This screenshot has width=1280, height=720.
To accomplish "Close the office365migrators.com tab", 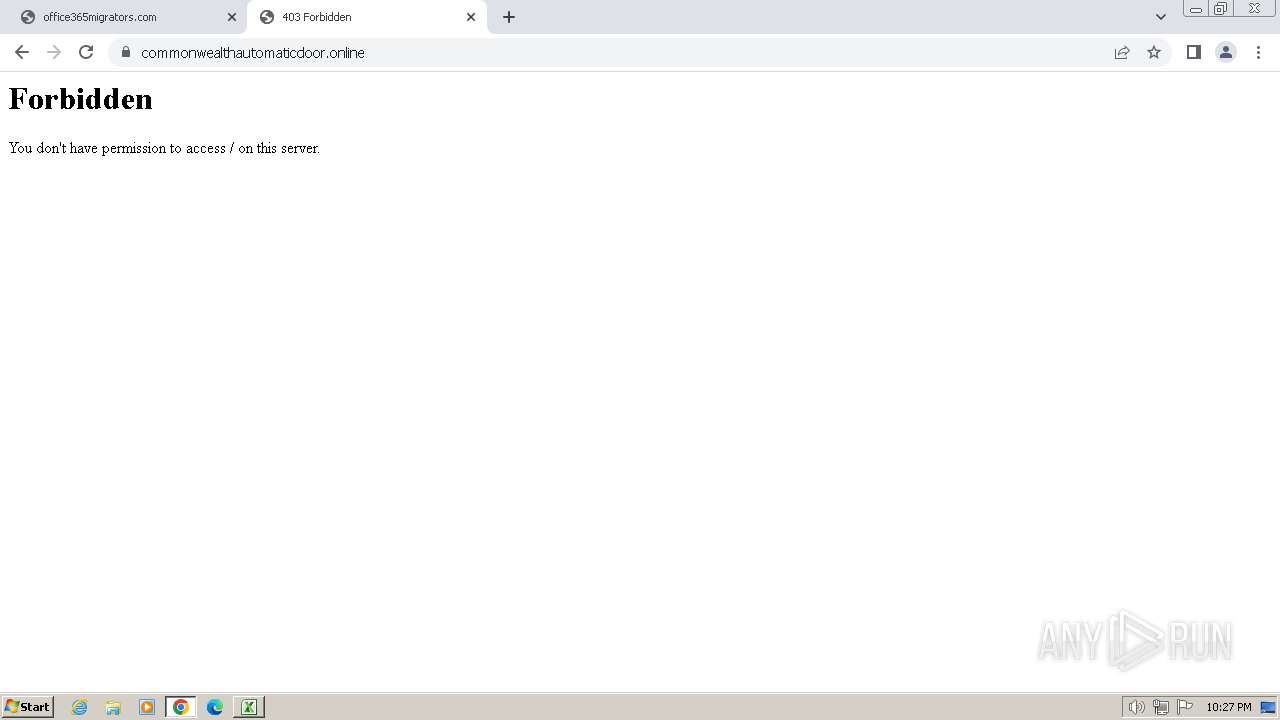I will [232, 17].
